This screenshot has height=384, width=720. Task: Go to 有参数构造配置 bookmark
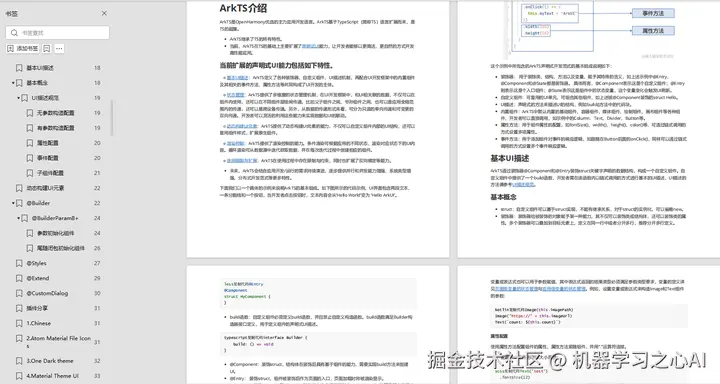(56, 128)
